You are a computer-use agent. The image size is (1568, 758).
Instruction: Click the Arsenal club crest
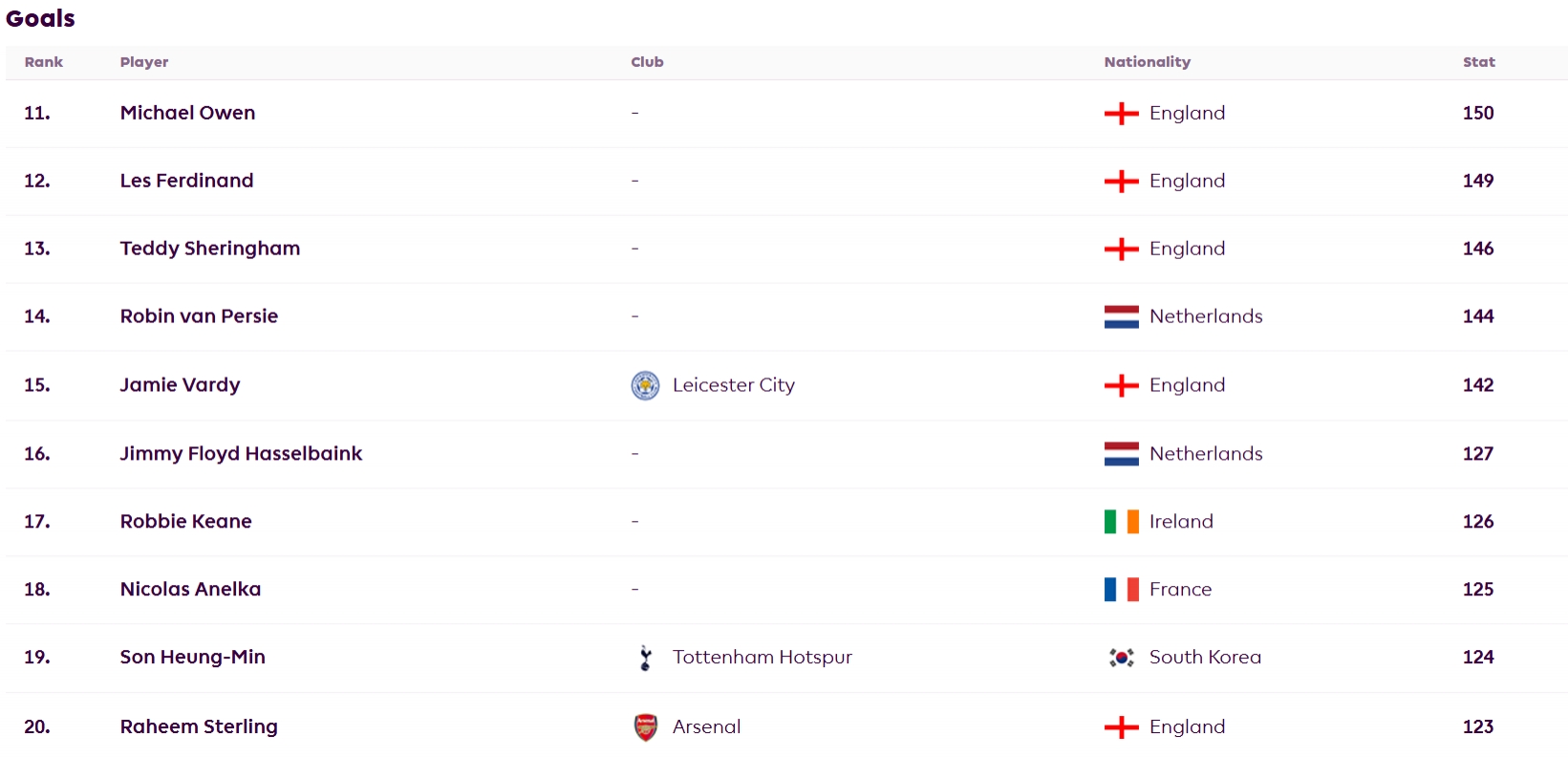click(645, 727)
